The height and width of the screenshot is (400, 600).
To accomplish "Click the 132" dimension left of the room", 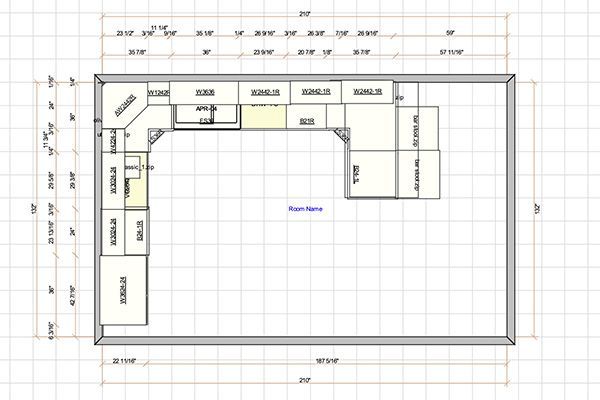I will [35, 209].
